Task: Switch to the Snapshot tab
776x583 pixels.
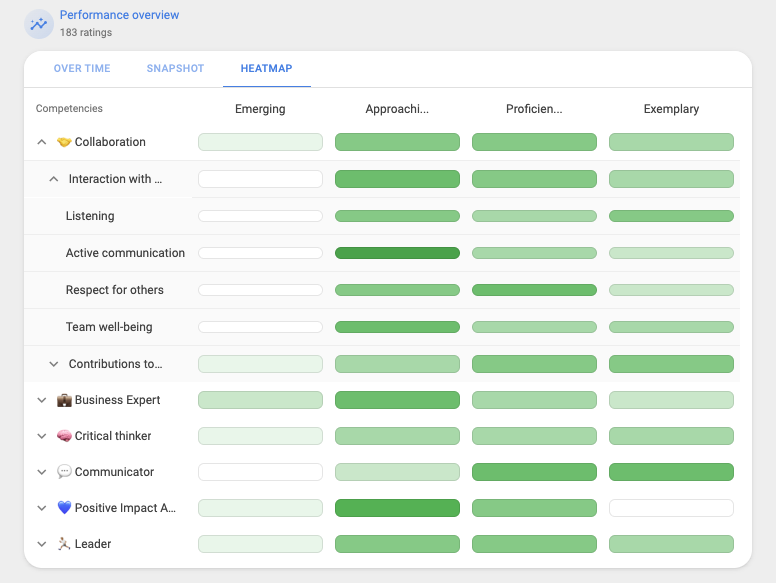Action: point(175,69)
